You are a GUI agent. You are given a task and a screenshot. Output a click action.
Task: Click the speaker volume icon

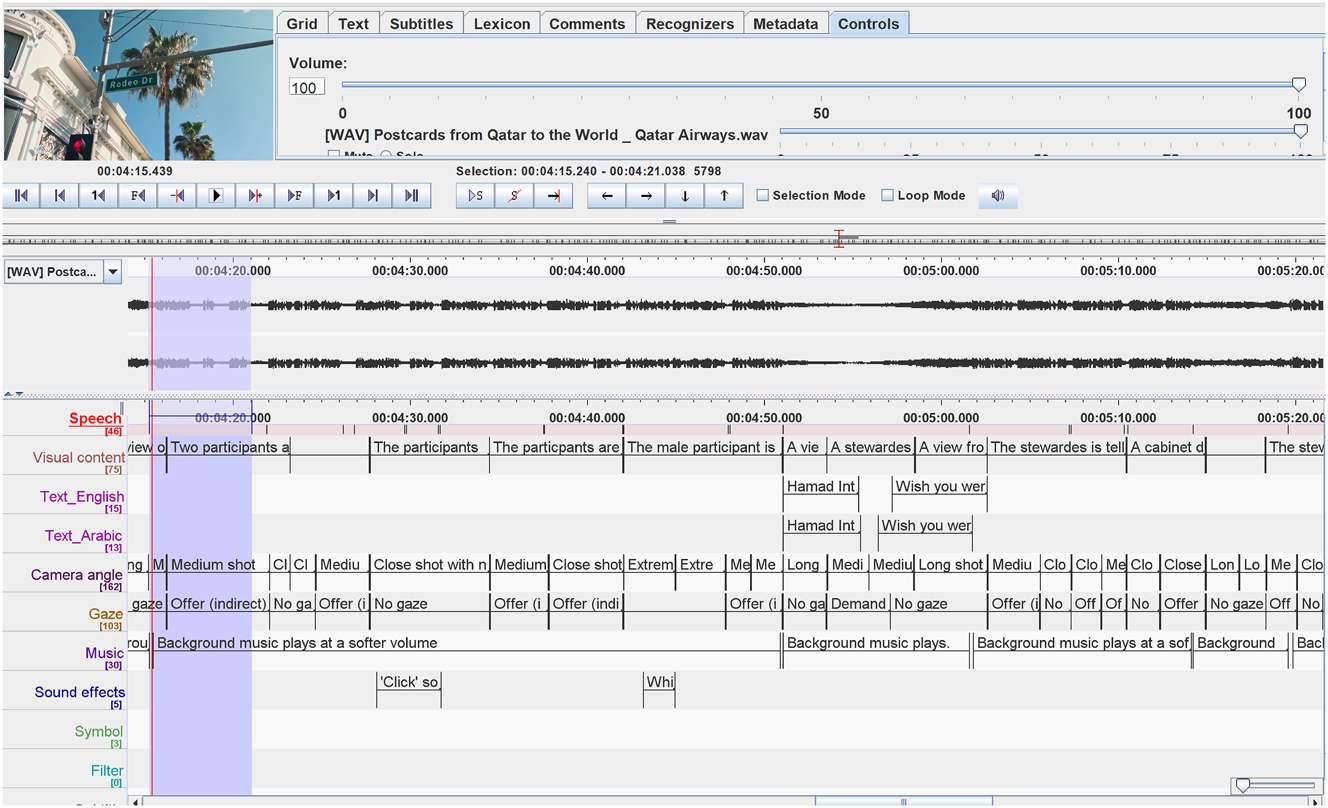pyautogui.click(x=998, y=196)
